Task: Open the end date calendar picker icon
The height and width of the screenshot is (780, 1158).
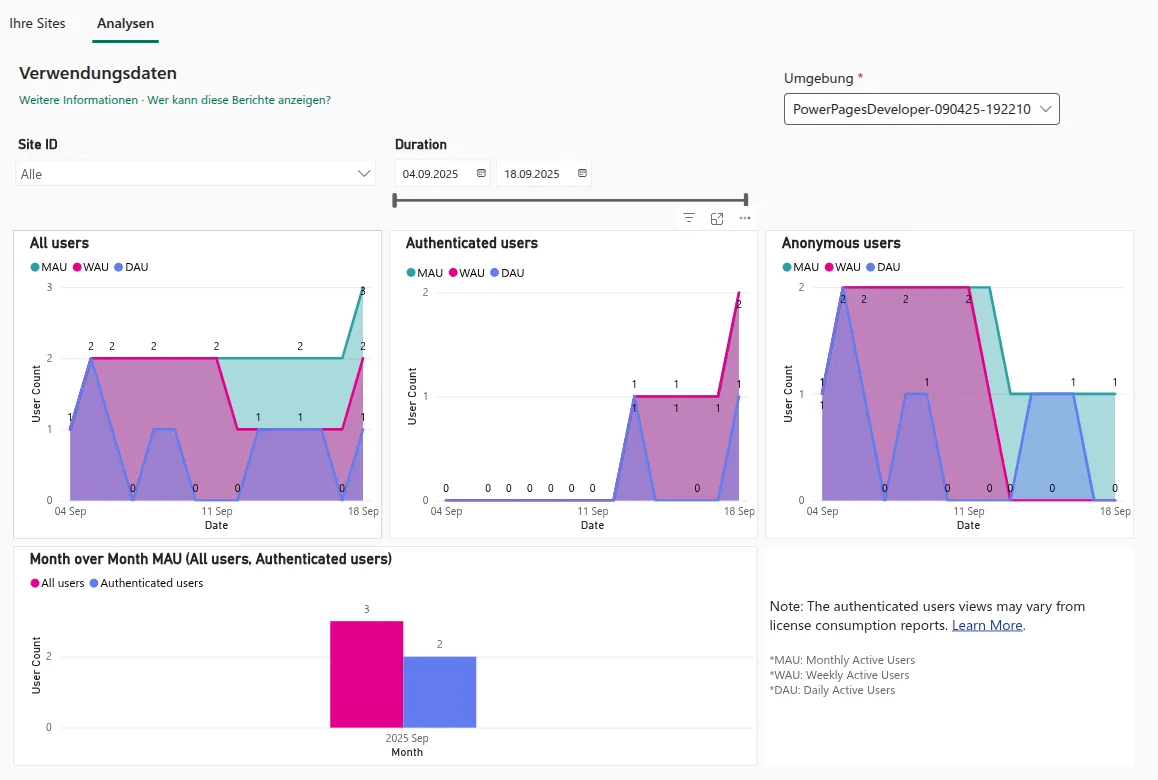Action: (x=582, y=174)
